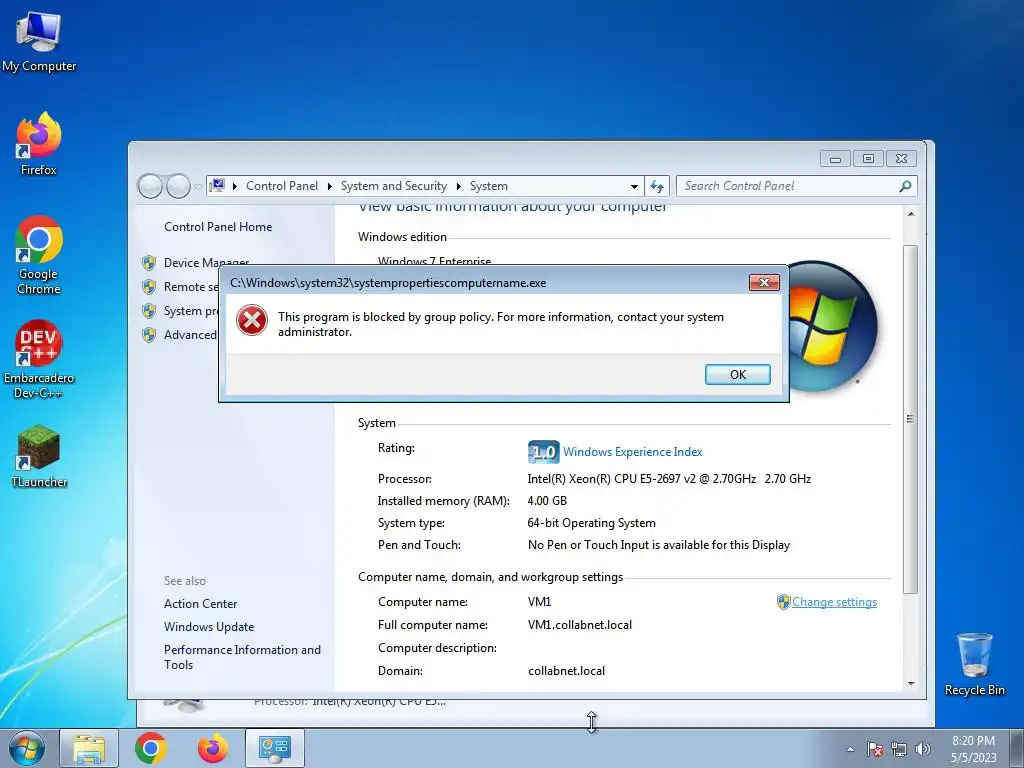1024x768 pixels.
Task: Launch Chrome from the taskbar
Action: (x=151, y=748)
